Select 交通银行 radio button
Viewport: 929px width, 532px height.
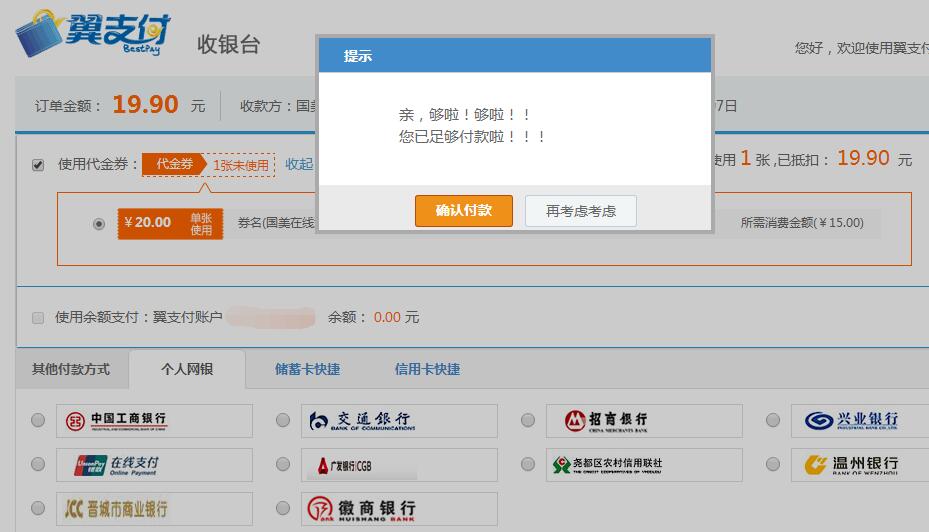point(283,420)
